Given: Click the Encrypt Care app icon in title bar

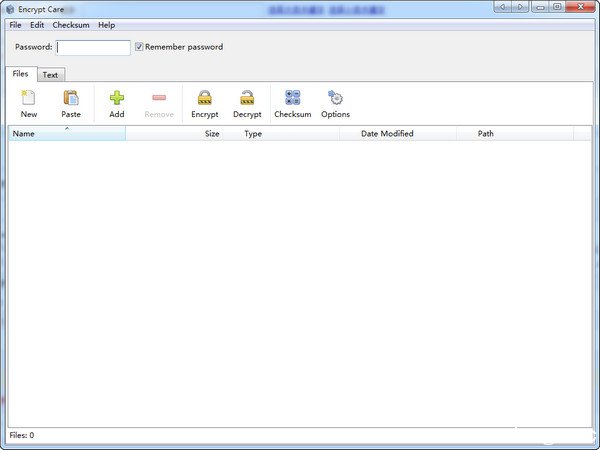Looking at the screenshot, I should 9,9.
